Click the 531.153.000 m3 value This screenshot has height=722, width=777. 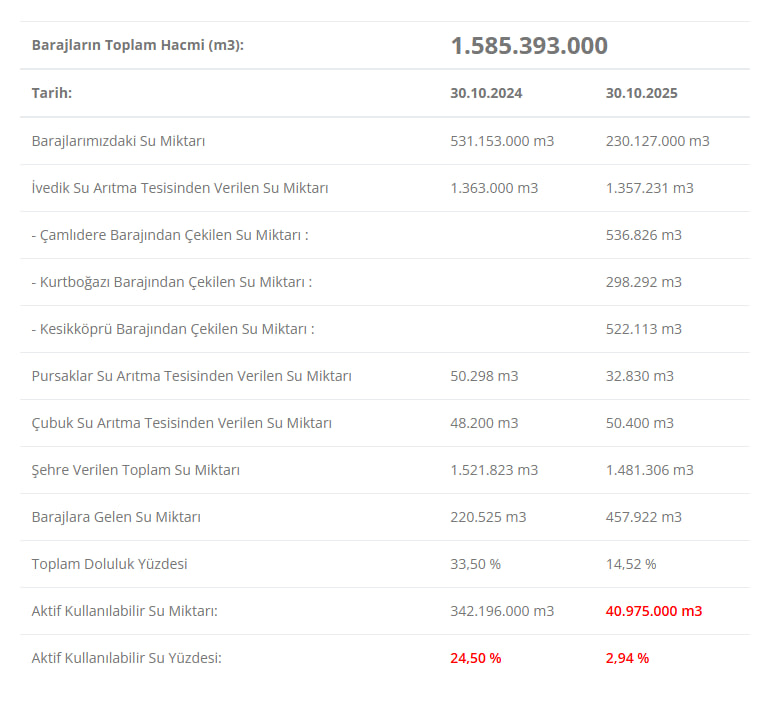pos(502,141)
